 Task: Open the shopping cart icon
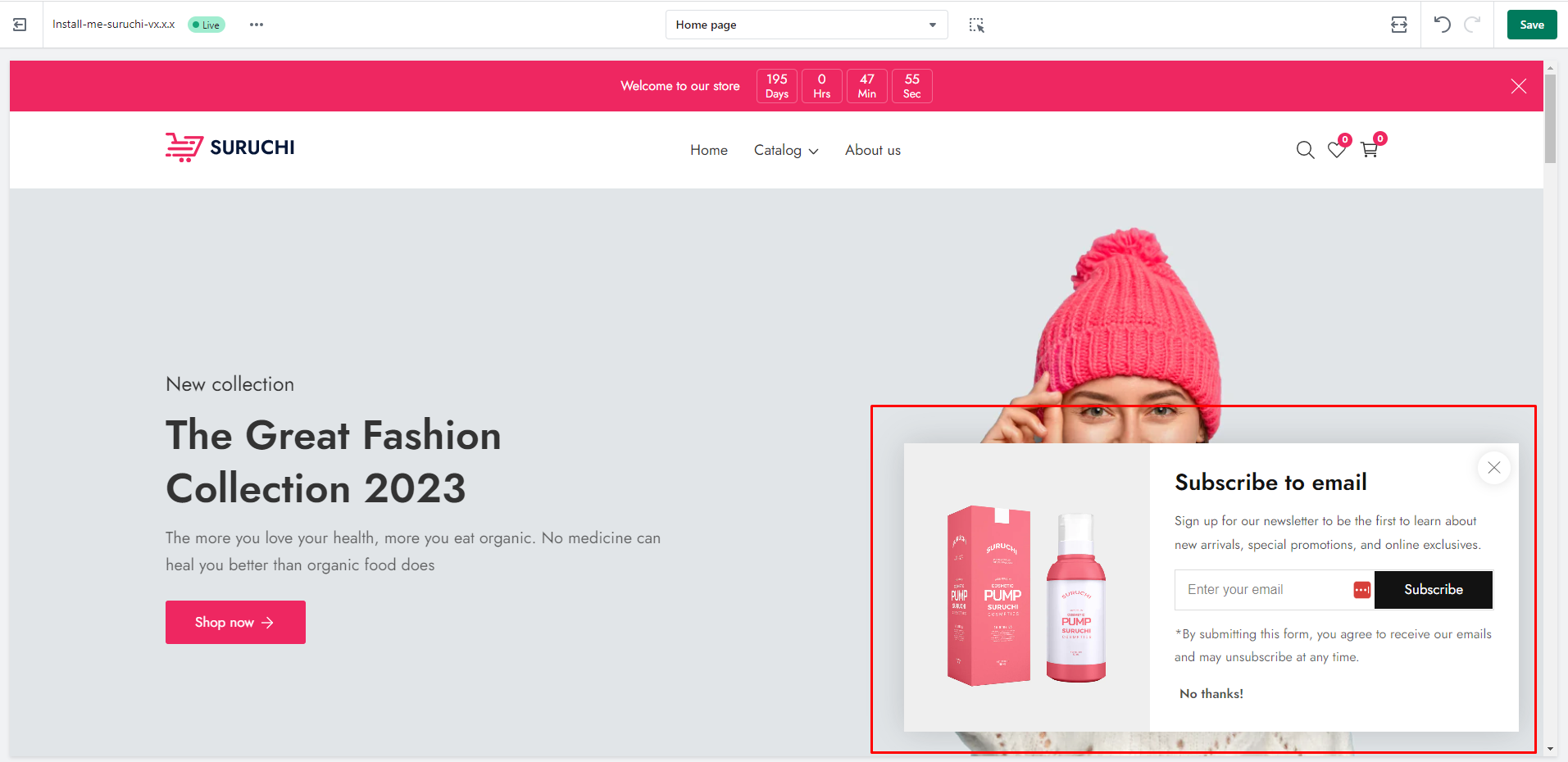pyautogui.click(x=1369, y=150)
